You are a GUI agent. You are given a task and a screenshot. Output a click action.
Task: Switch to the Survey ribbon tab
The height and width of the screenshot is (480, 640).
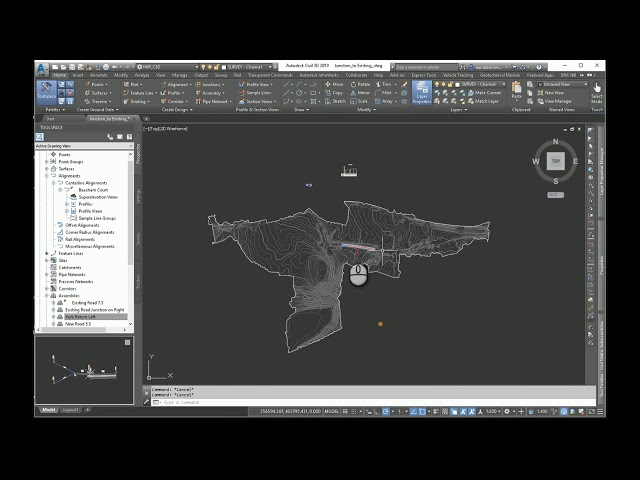coord(221,75)
